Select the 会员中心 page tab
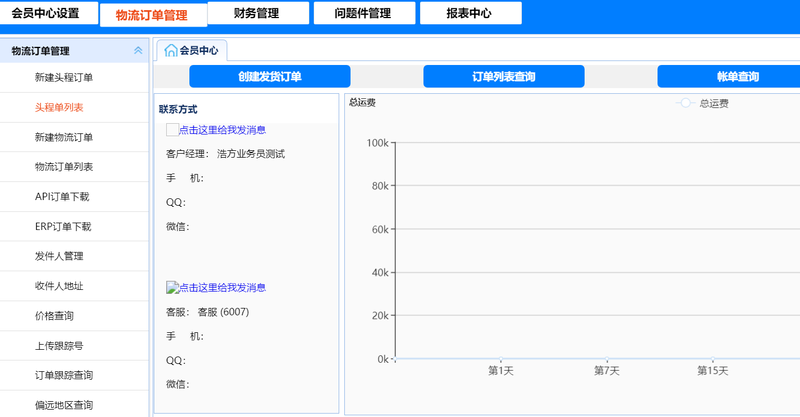Image resolution: width=800 pixels, height=417 pixels. (192, 51)
